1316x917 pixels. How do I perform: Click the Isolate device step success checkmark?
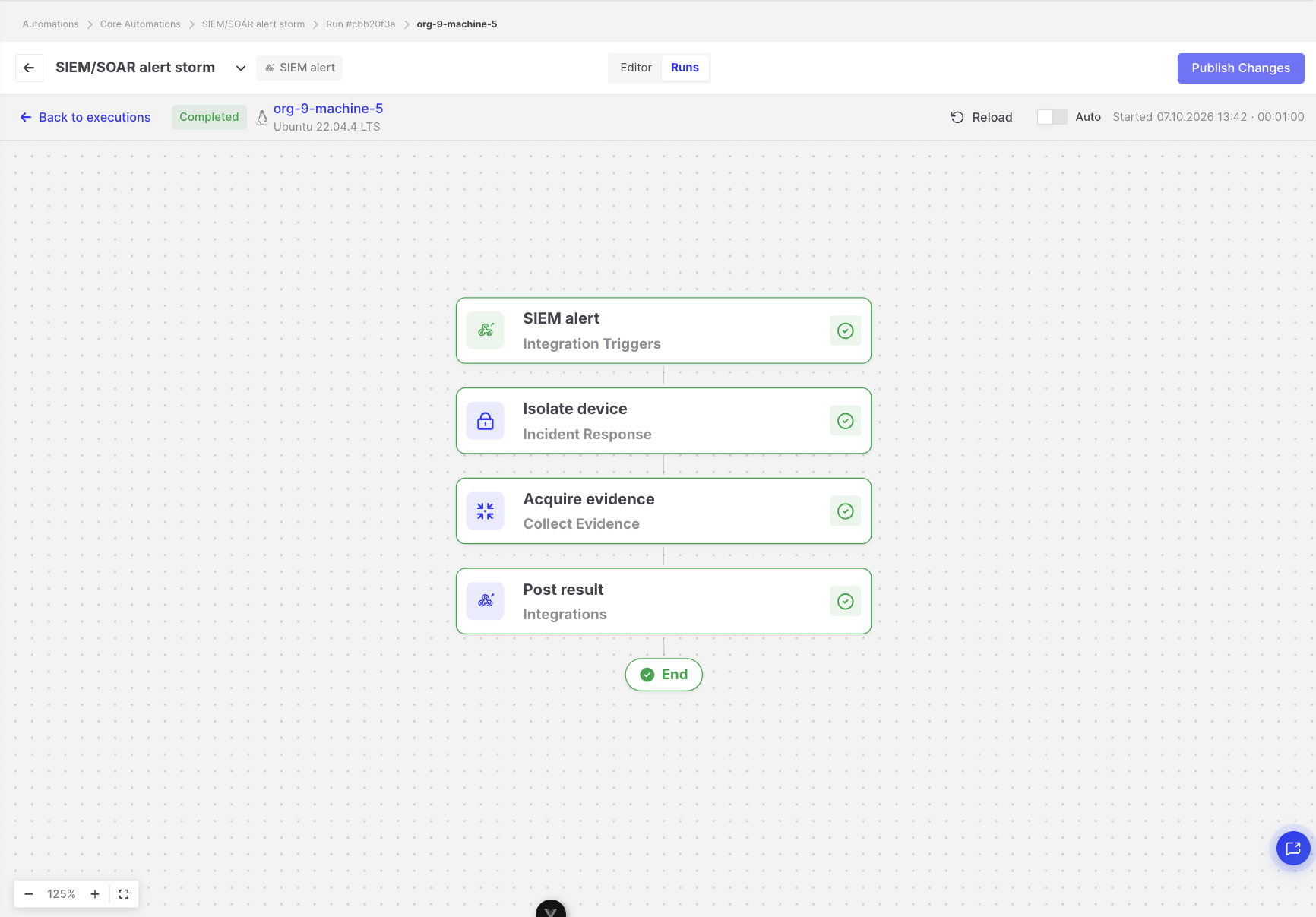tap(846, 421)
